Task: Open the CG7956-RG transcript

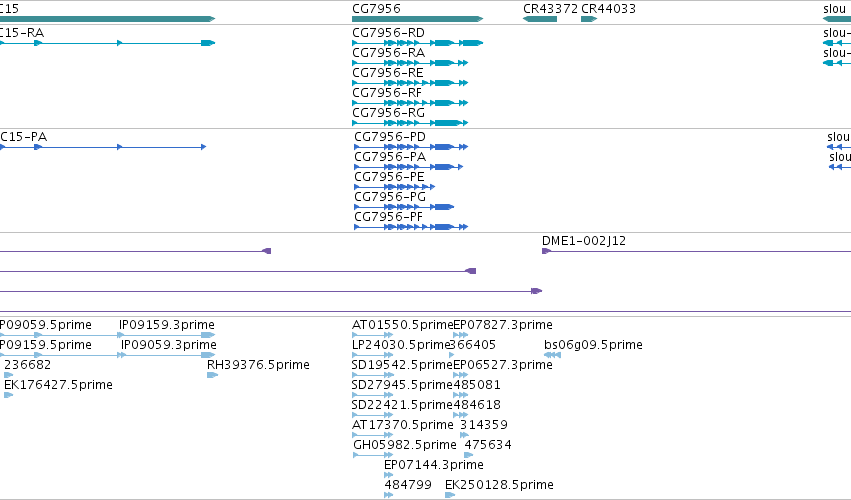Action: [410, 123]
